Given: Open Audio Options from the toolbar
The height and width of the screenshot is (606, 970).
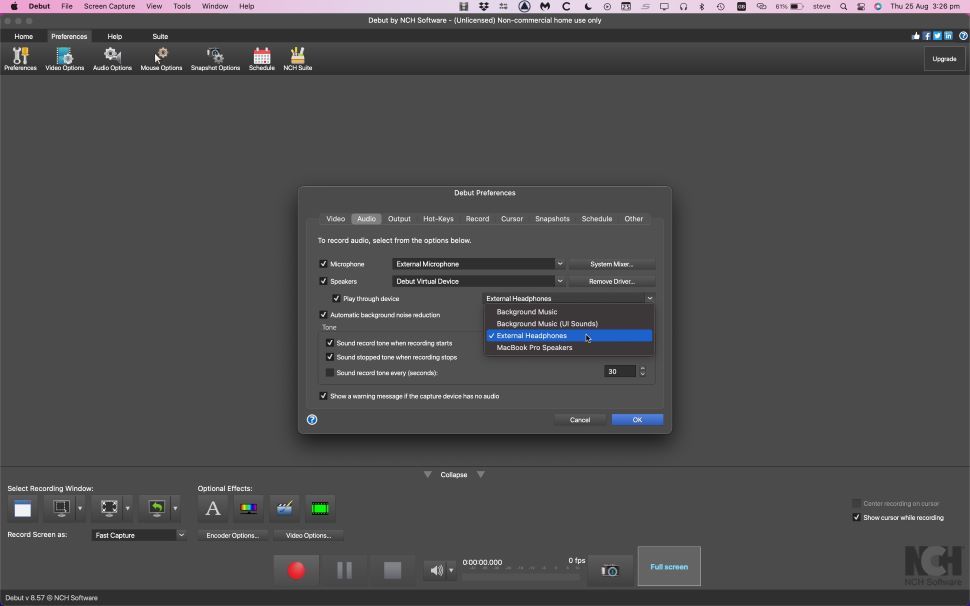Looking at the screenshot, I should point(112,57).
